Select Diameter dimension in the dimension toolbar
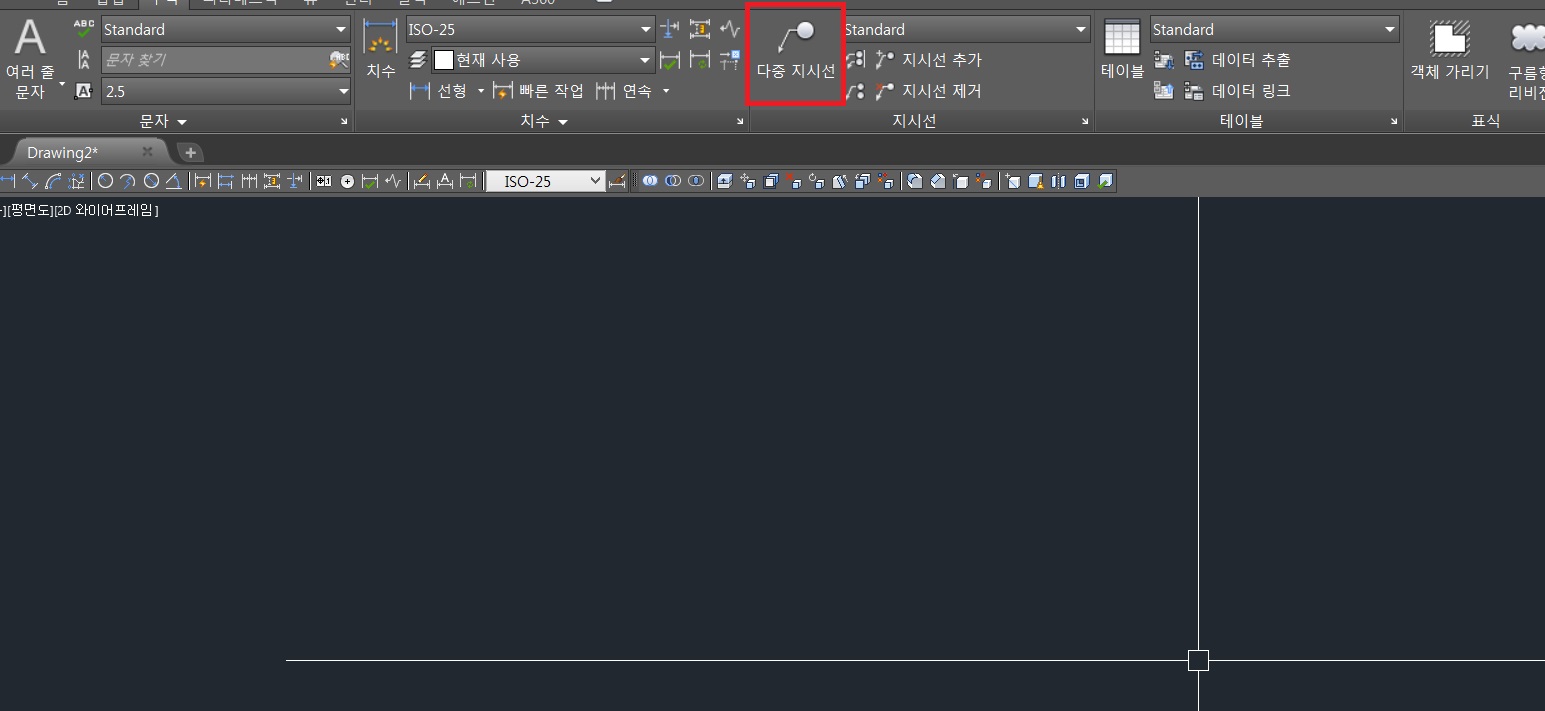Viewport: 1545px width, 711px height. click(x=151, y=181)
